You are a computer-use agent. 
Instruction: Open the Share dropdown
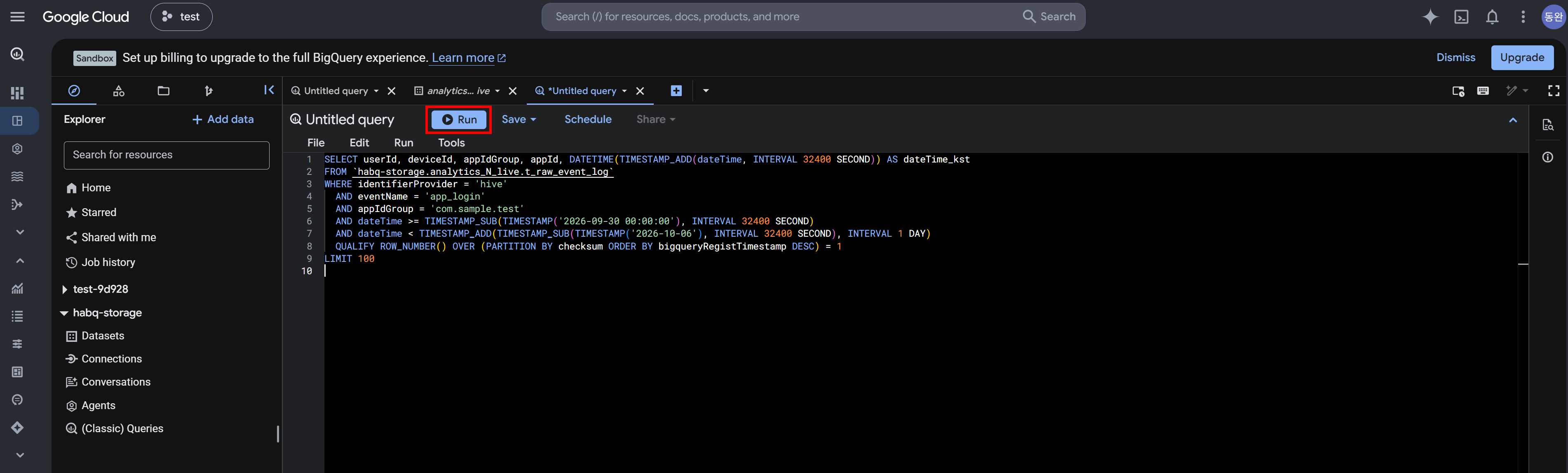point(655,119)
